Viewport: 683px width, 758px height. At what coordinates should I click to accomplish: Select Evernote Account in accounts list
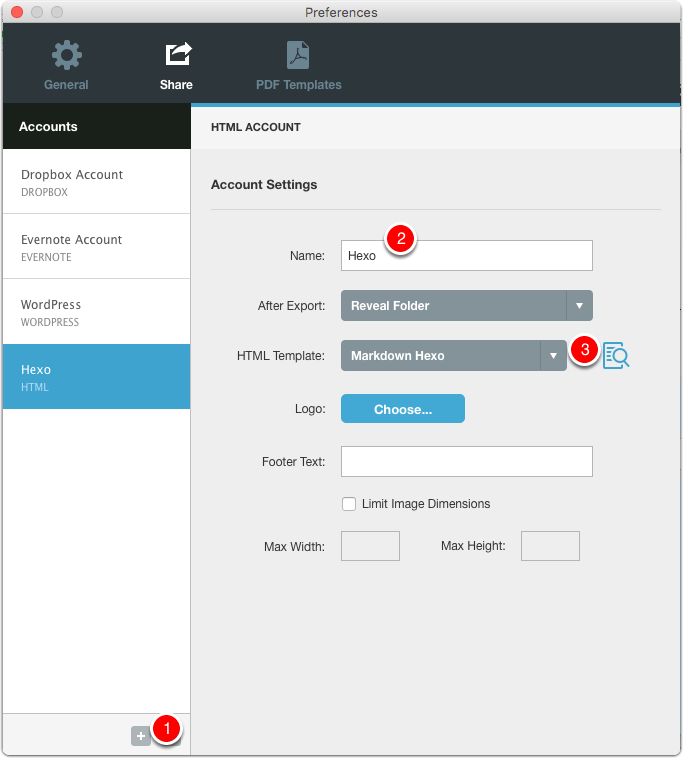point(97,247)
